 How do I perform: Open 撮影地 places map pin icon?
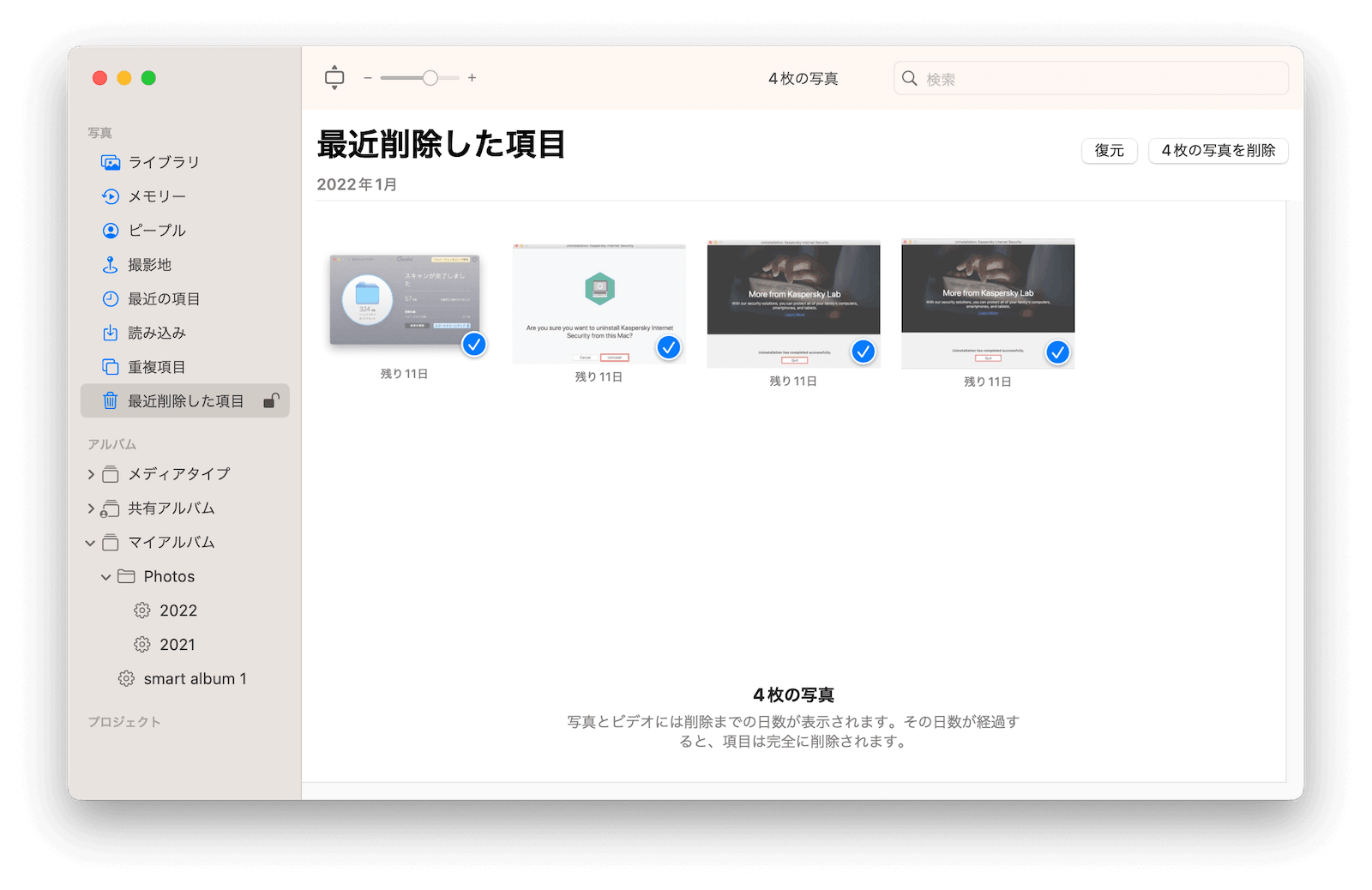coord(111,265)
